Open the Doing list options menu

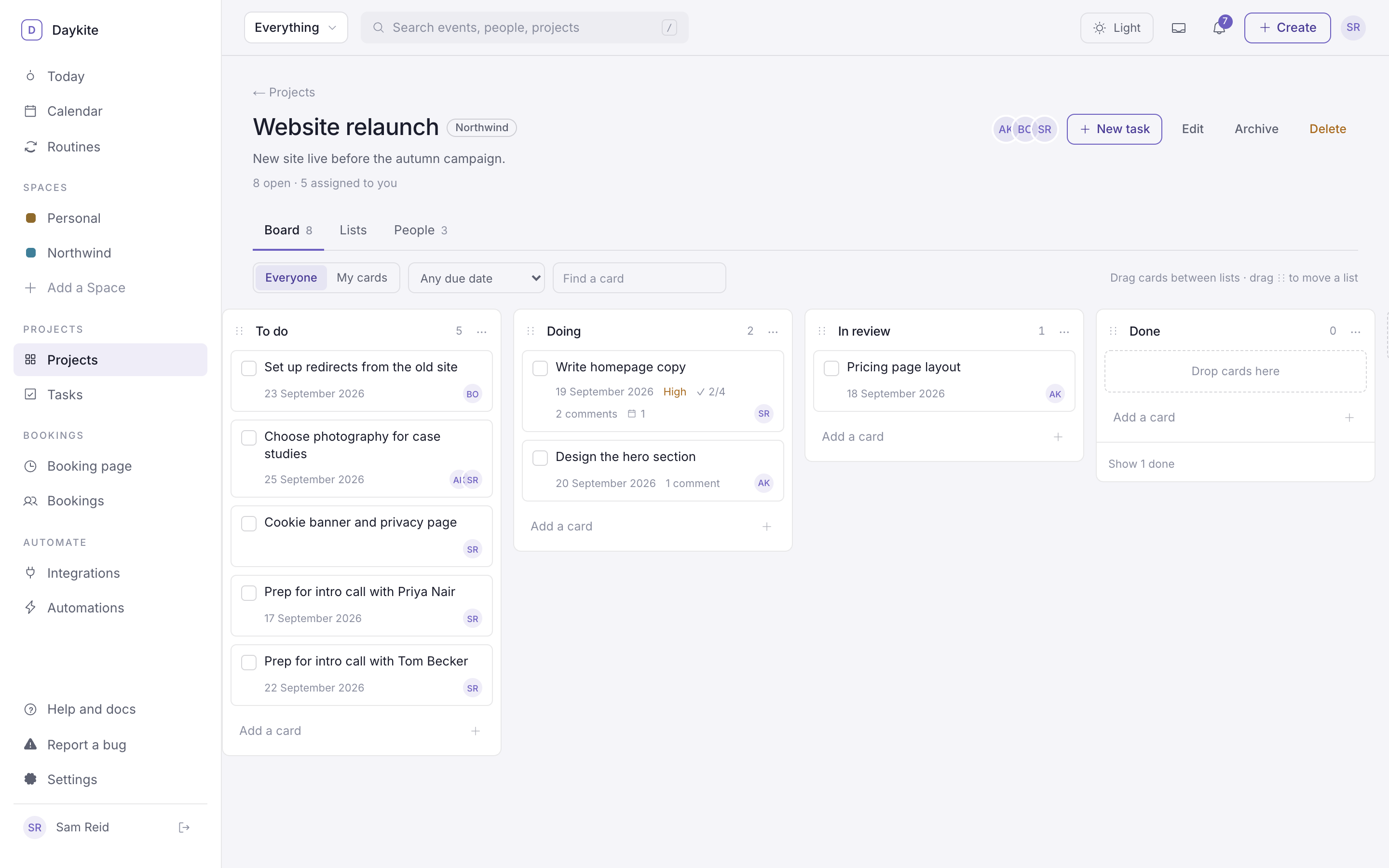coord(773,331)
